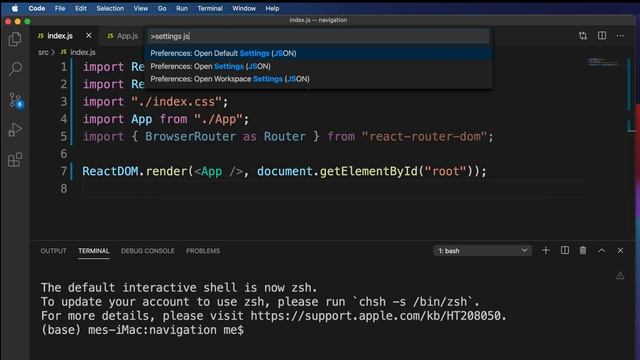Close the terminal panel
Viewport: 640px width, 360px height.
coord(620,251)
